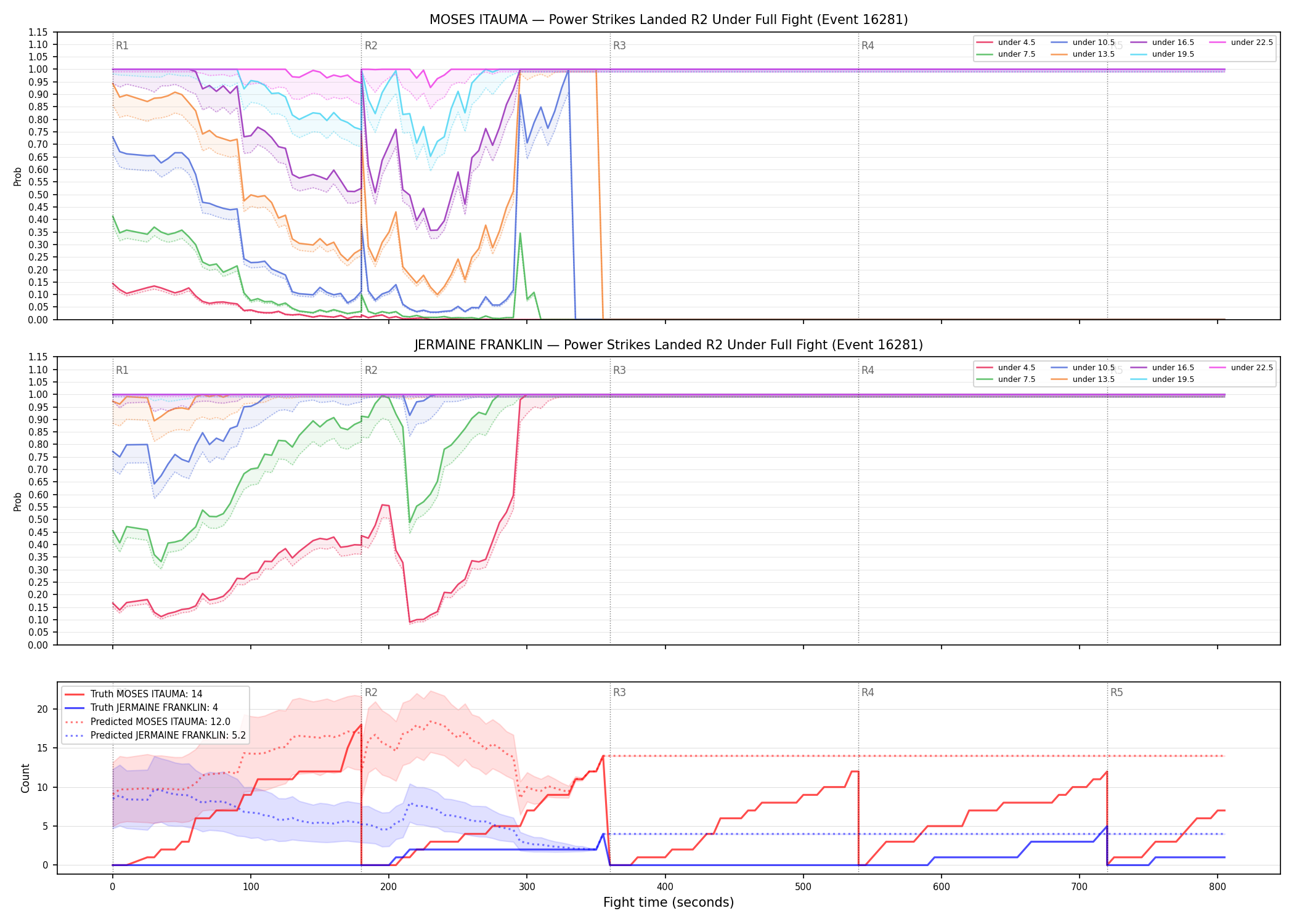Click y-axis tick 0.45 on Franklin chart
1294x924 pixels.
39,532
